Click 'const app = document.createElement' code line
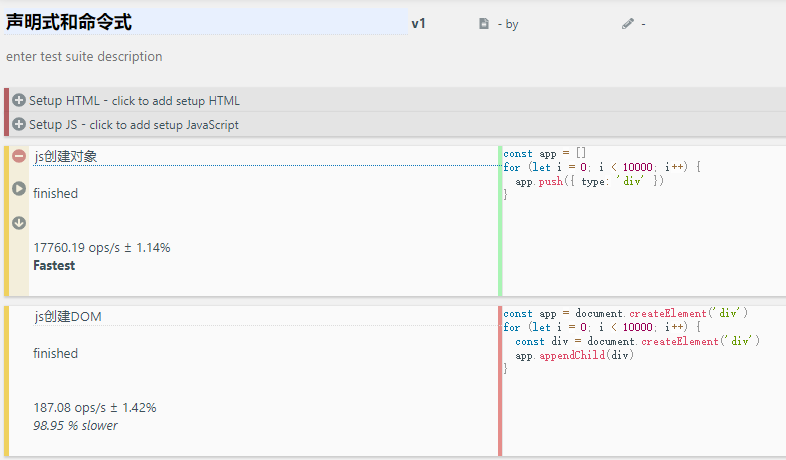The image size is (786, 460). pyautogui.click(x=626, y=313)
